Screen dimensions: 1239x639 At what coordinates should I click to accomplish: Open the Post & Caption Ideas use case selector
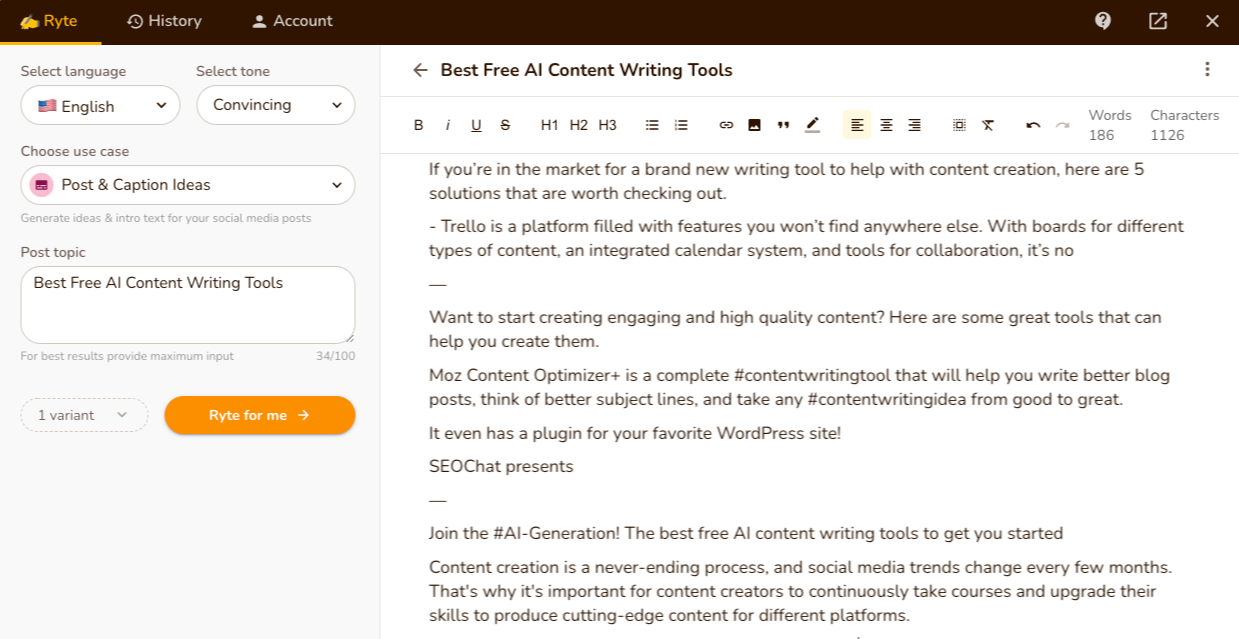tap(188, 185)
